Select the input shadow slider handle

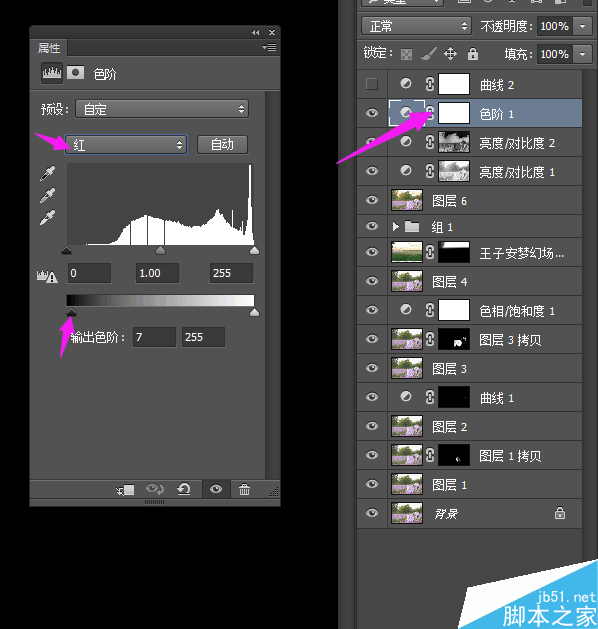pyautogui.click(x=67, y=251)
